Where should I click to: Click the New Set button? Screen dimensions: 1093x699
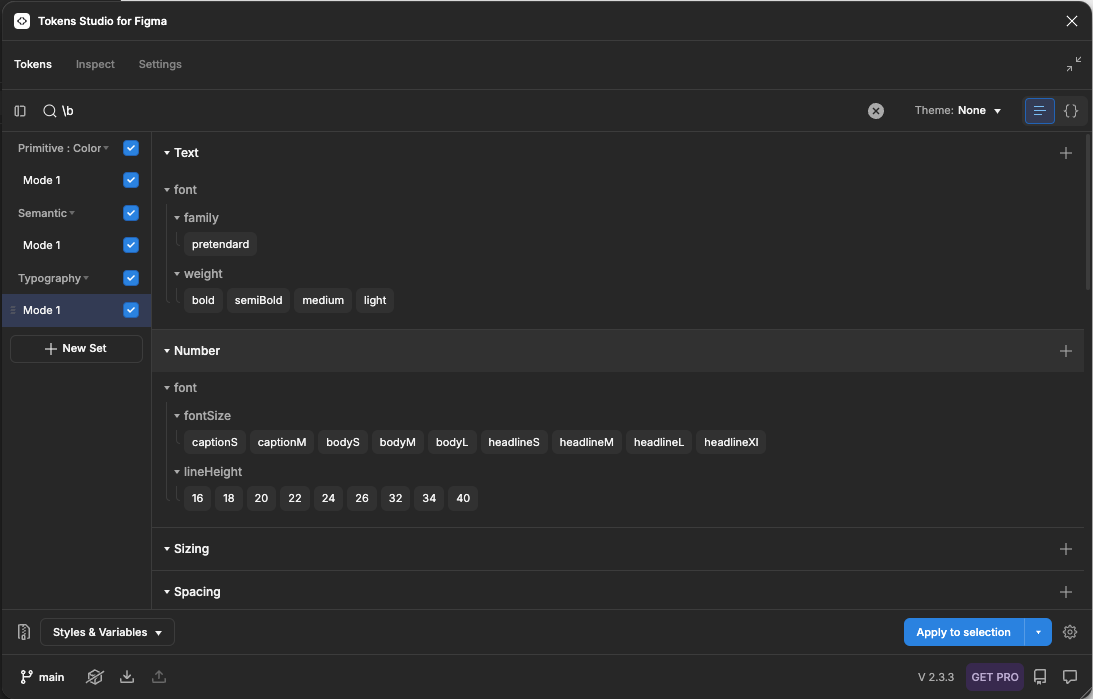pos(76,348)
